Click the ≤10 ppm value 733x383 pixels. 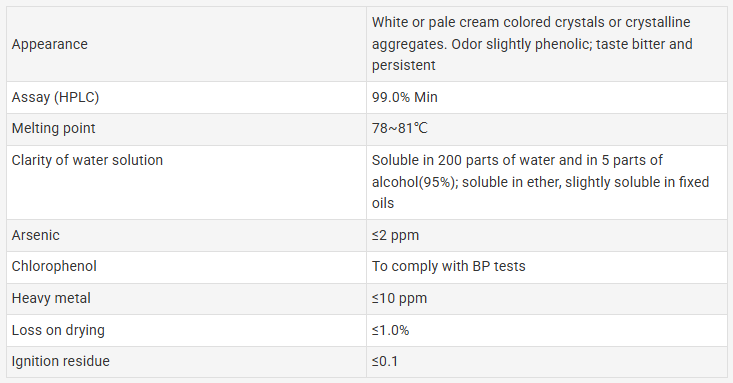pos(400,298)
